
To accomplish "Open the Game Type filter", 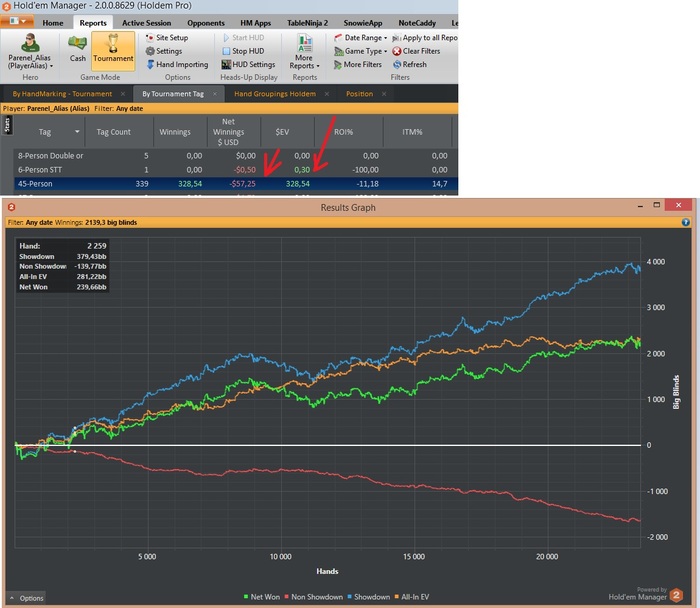I will 360,51.
